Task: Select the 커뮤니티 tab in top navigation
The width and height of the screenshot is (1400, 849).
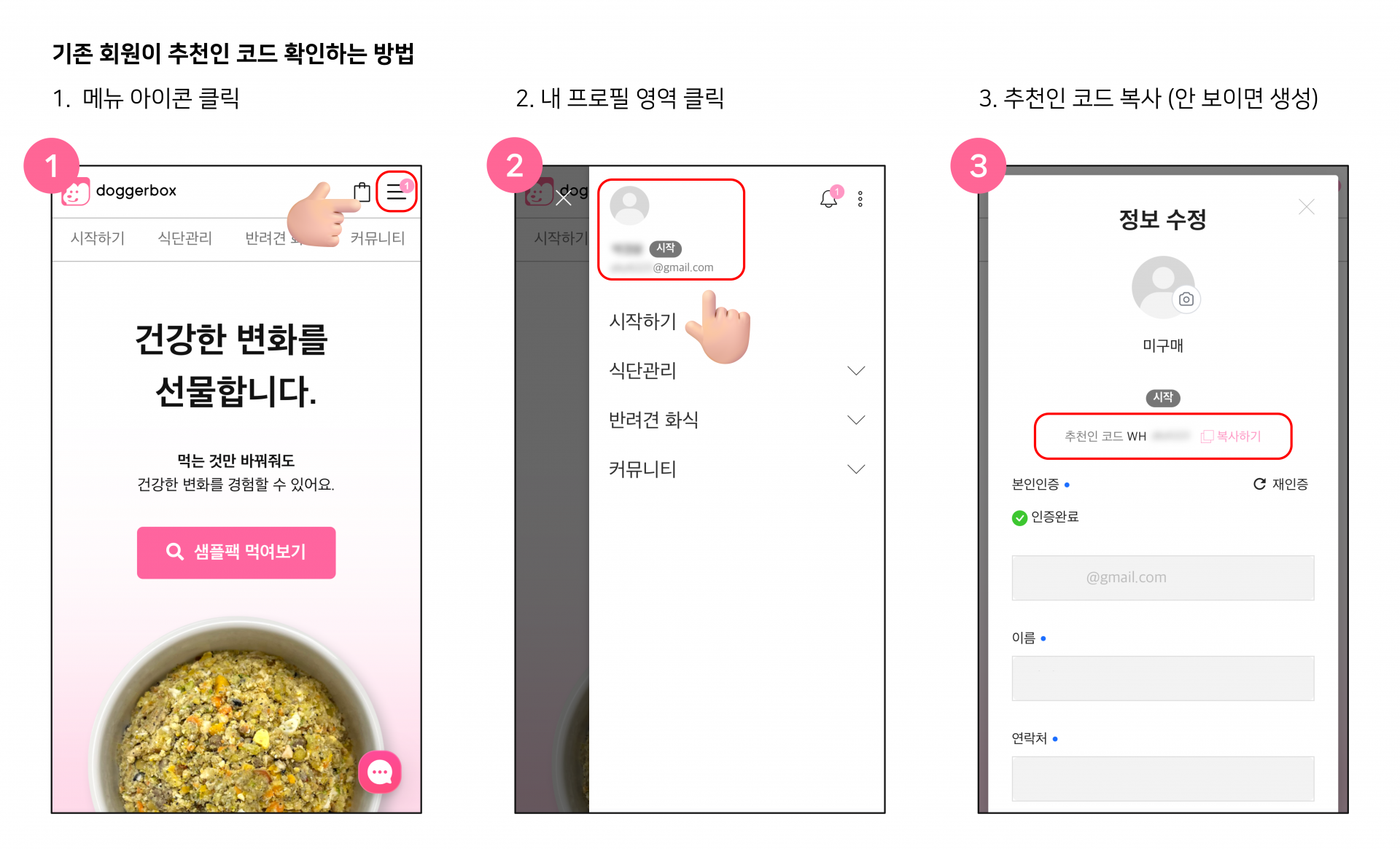Action: (378, 238)
